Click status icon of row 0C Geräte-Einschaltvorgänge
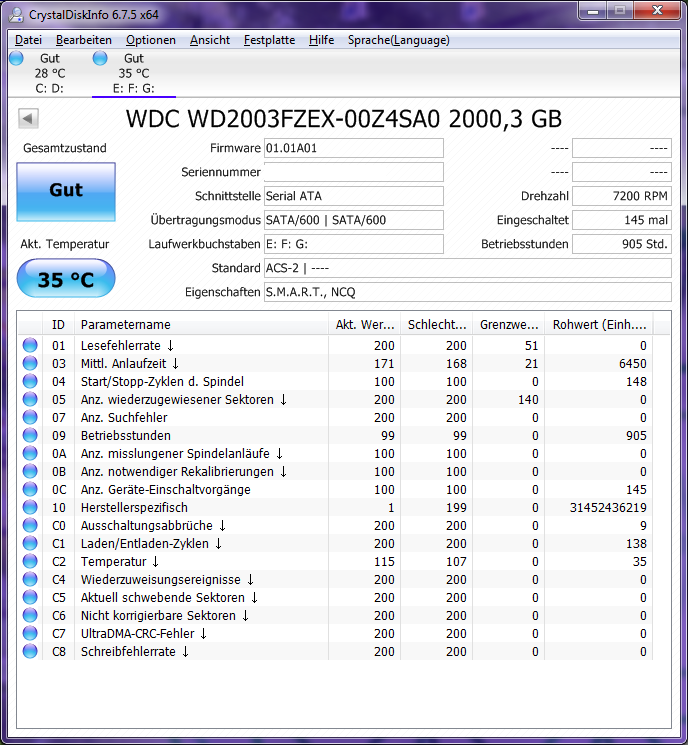Image resolution: width=688 pixels, height=745 pixels. [x=30, y=489]
